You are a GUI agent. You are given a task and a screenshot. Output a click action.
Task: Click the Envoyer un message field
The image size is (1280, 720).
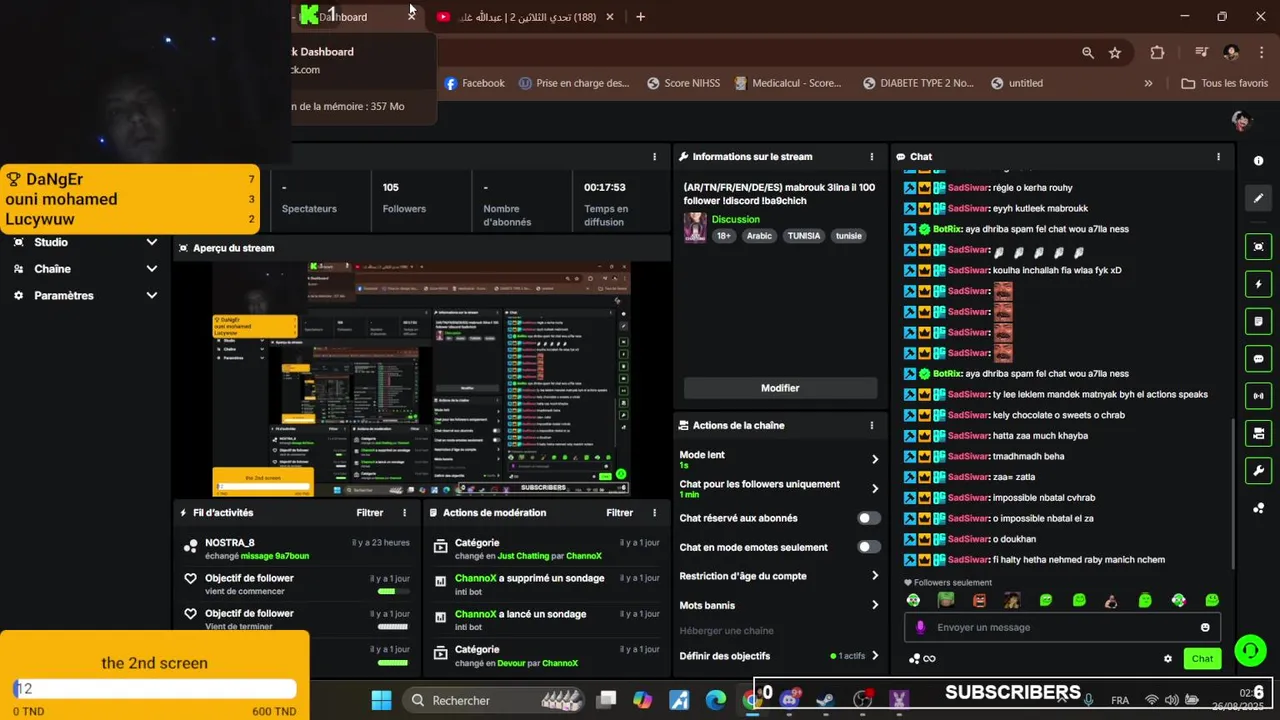point(1060,627)
